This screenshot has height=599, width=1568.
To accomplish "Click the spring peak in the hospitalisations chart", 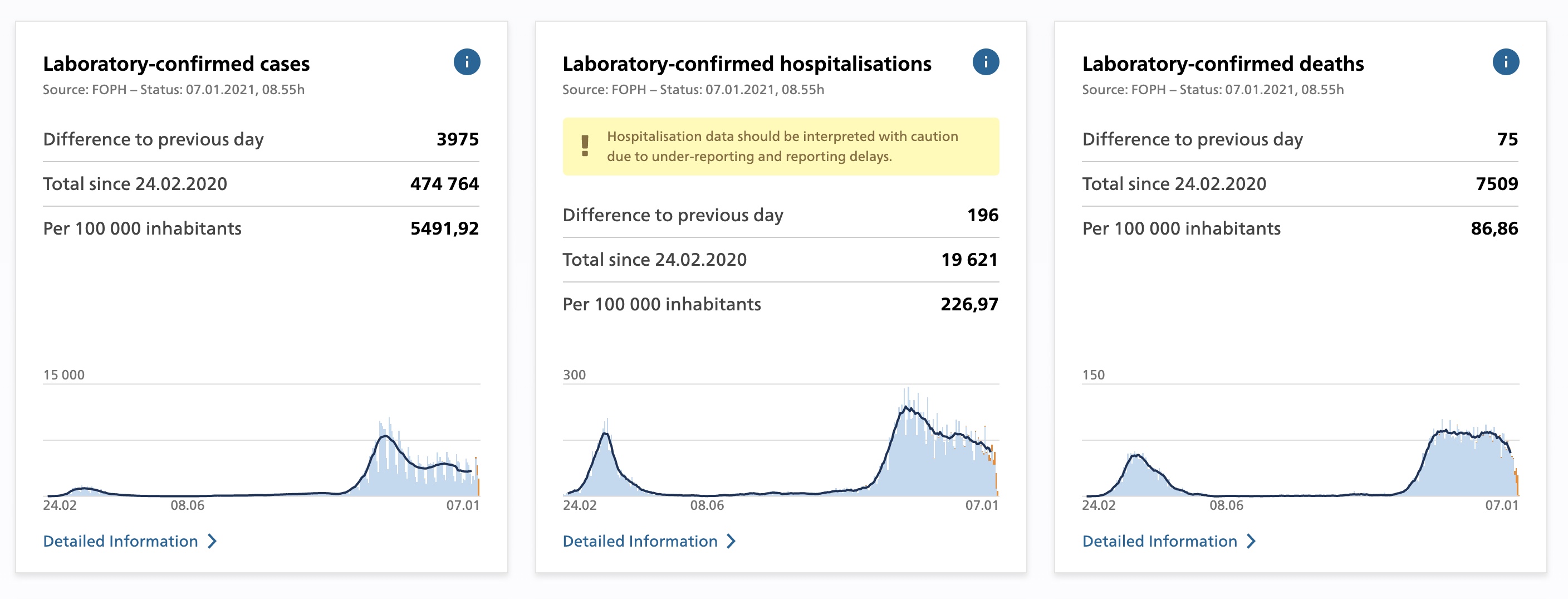I will coord(606,434).
